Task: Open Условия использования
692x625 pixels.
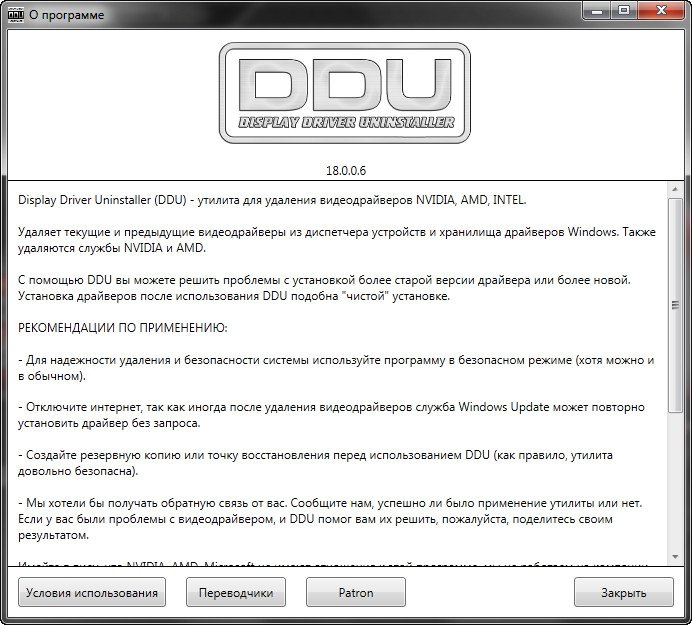Action: (x=92, y=592)
